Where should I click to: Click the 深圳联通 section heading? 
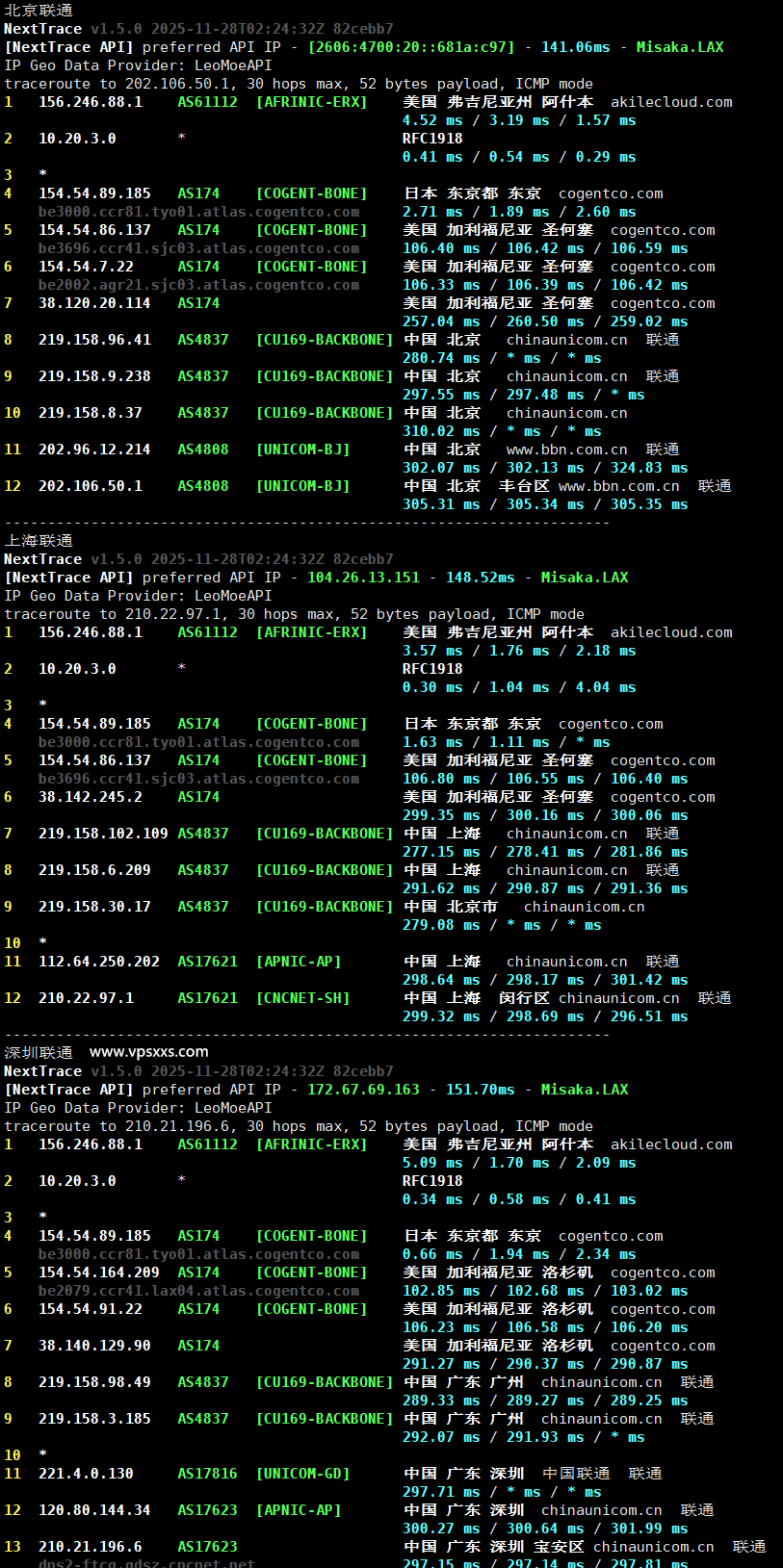click(39, 1053)
